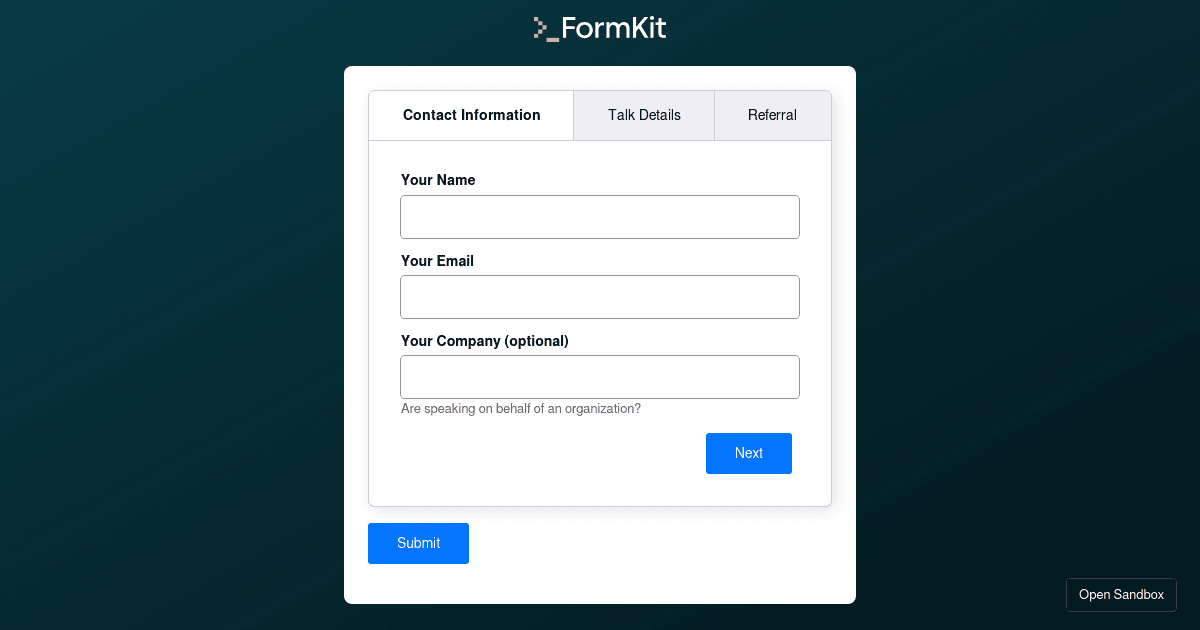Viewport: 1200px width, 630px height.
Task: Click the Your Email label
Action: tap(437, 261)
